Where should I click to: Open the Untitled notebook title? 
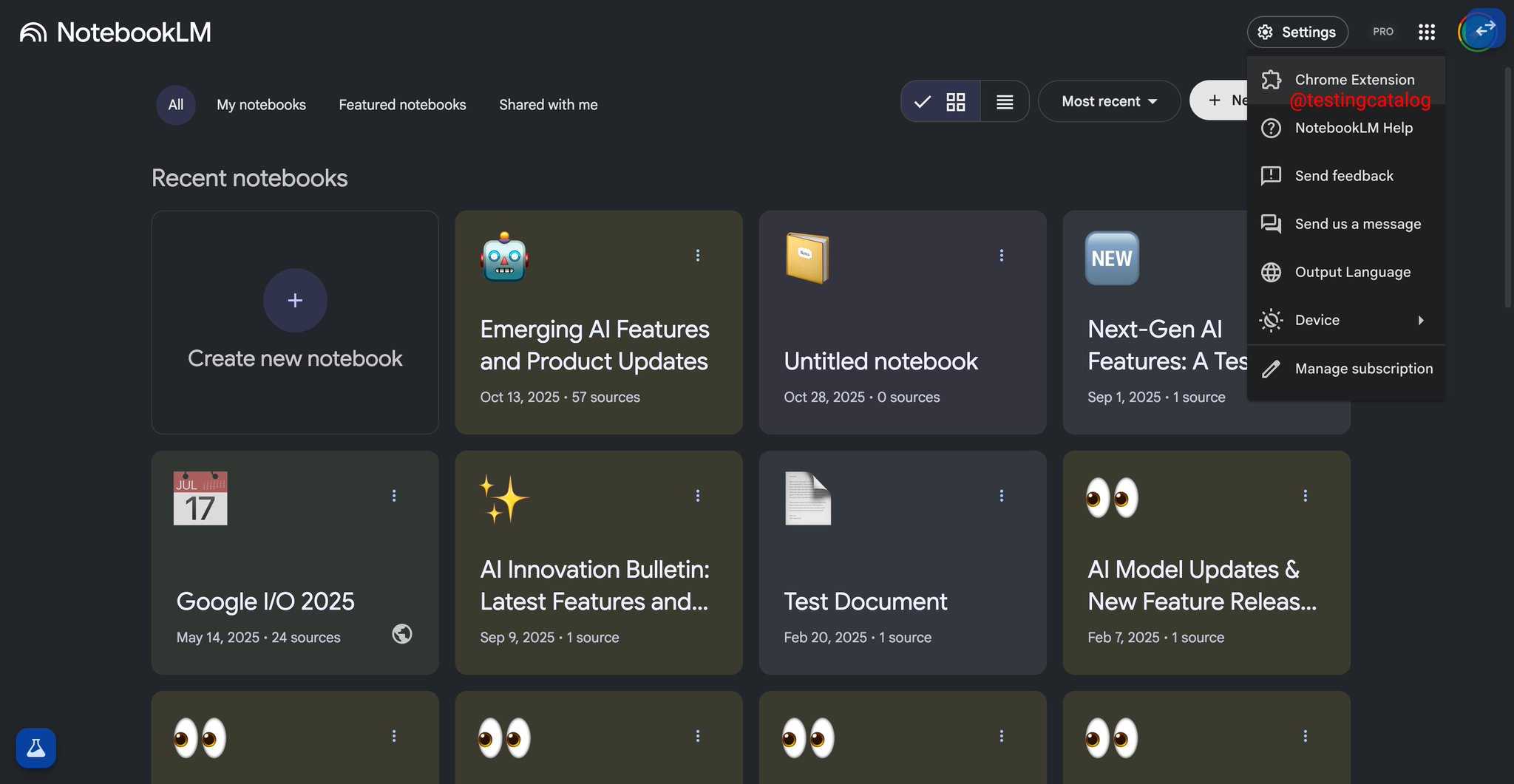pos(880,361)
